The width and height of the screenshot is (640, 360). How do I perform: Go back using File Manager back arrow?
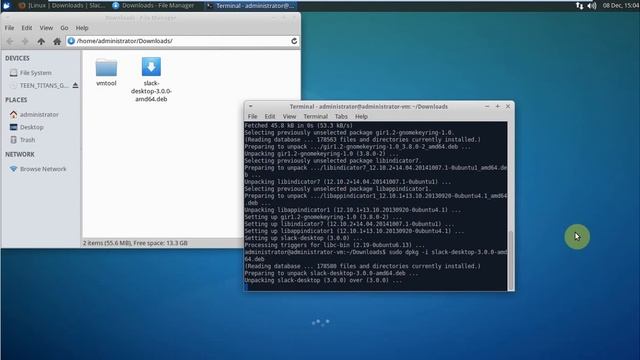pos(10,41)
